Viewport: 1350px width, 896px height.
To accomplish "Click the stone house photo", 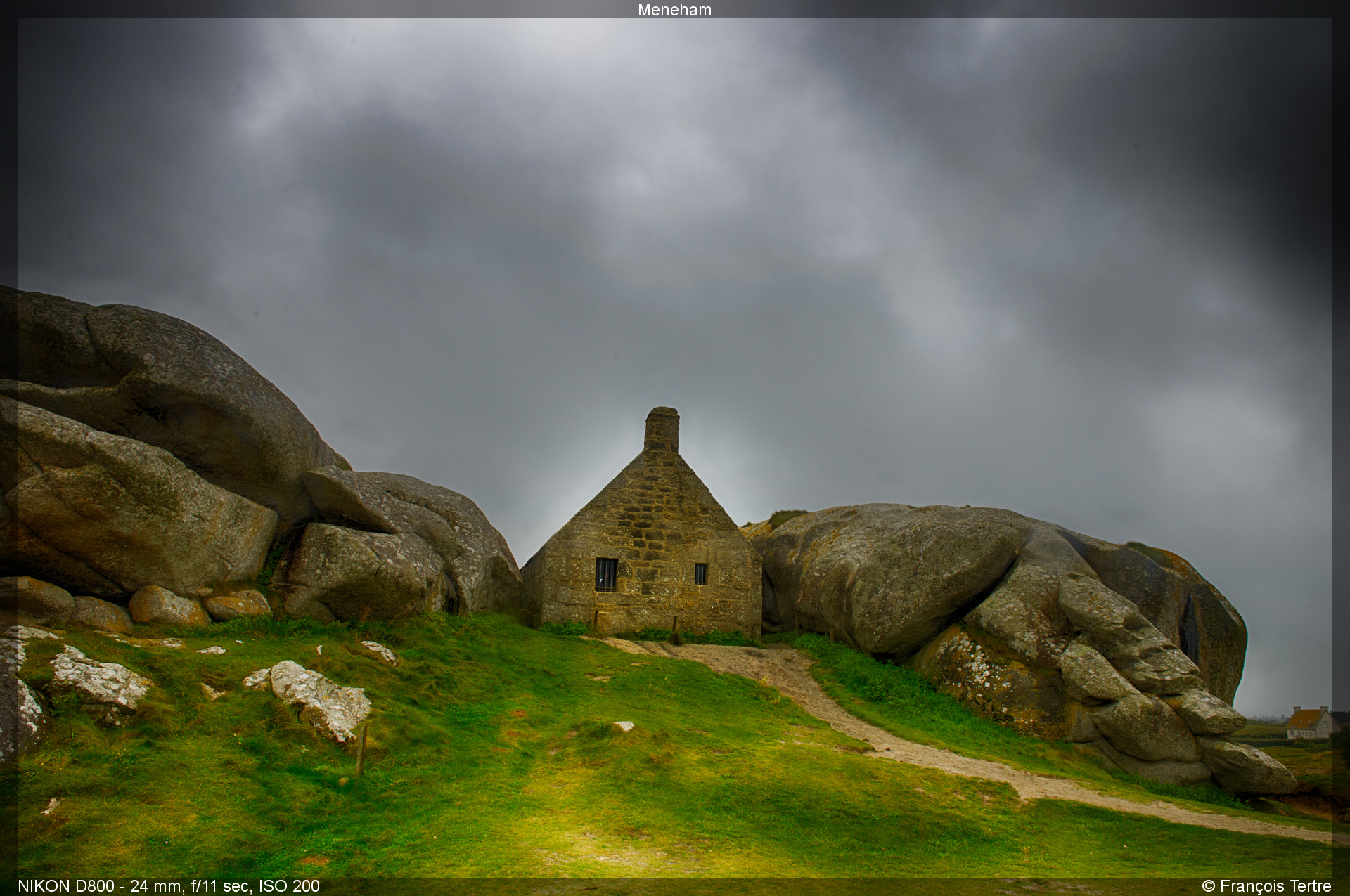I will click(674, 448).
